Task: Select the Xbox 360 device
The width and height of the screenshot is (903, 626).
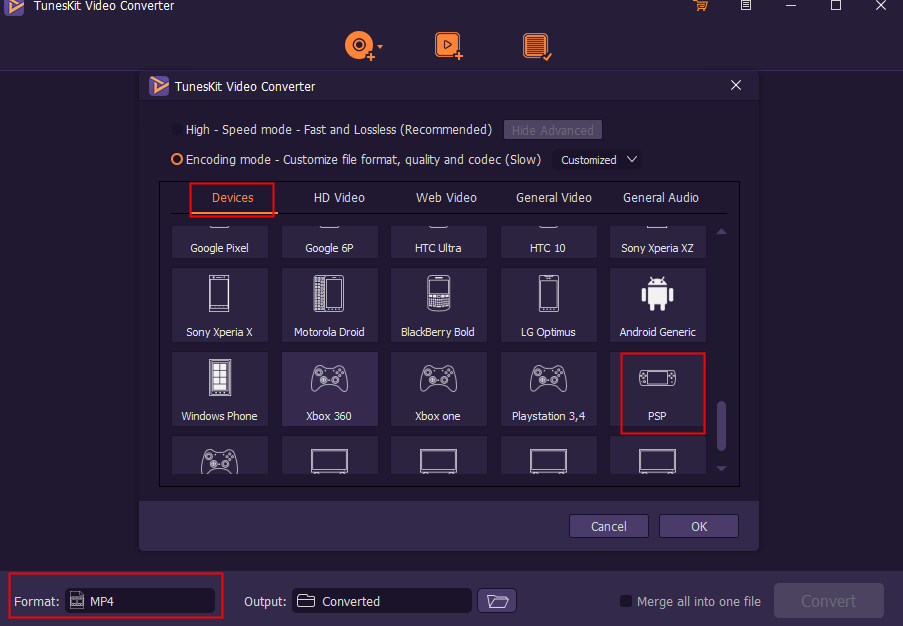Action: point(329,389)
